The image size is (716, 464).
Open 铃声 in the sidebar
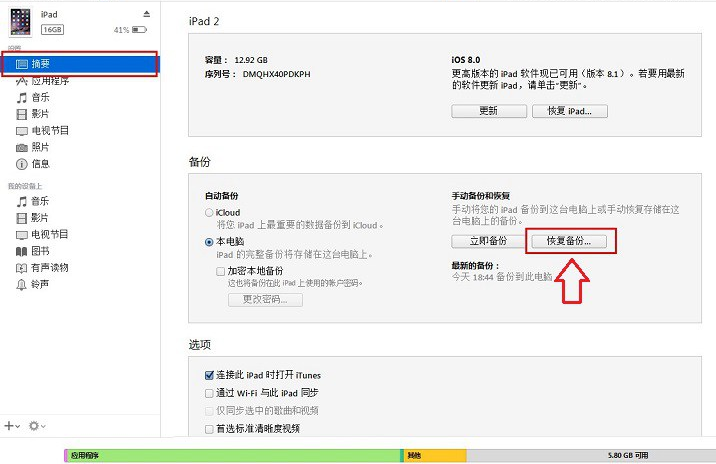point(40,284)
